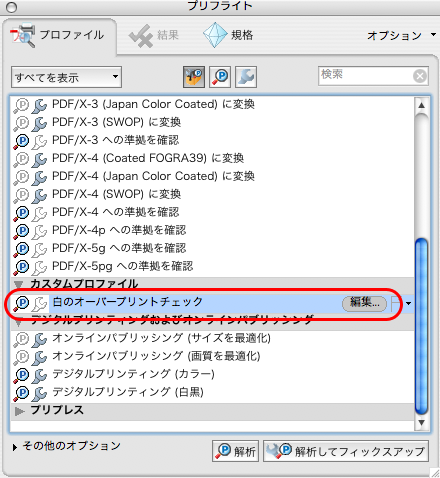Screen dimensions: 440x478
Task: Collapse the カスタムプロファイル group
Action: tap(19, 284)
